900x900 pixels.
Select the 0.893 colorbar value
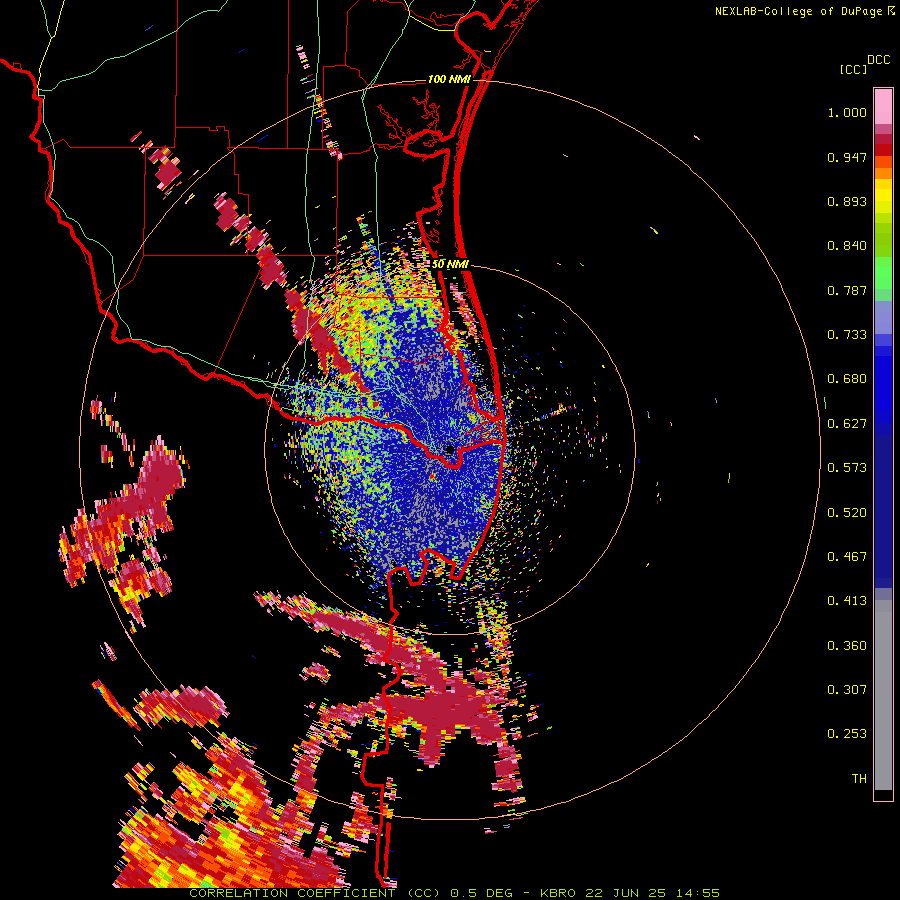(x=847, y=201)
